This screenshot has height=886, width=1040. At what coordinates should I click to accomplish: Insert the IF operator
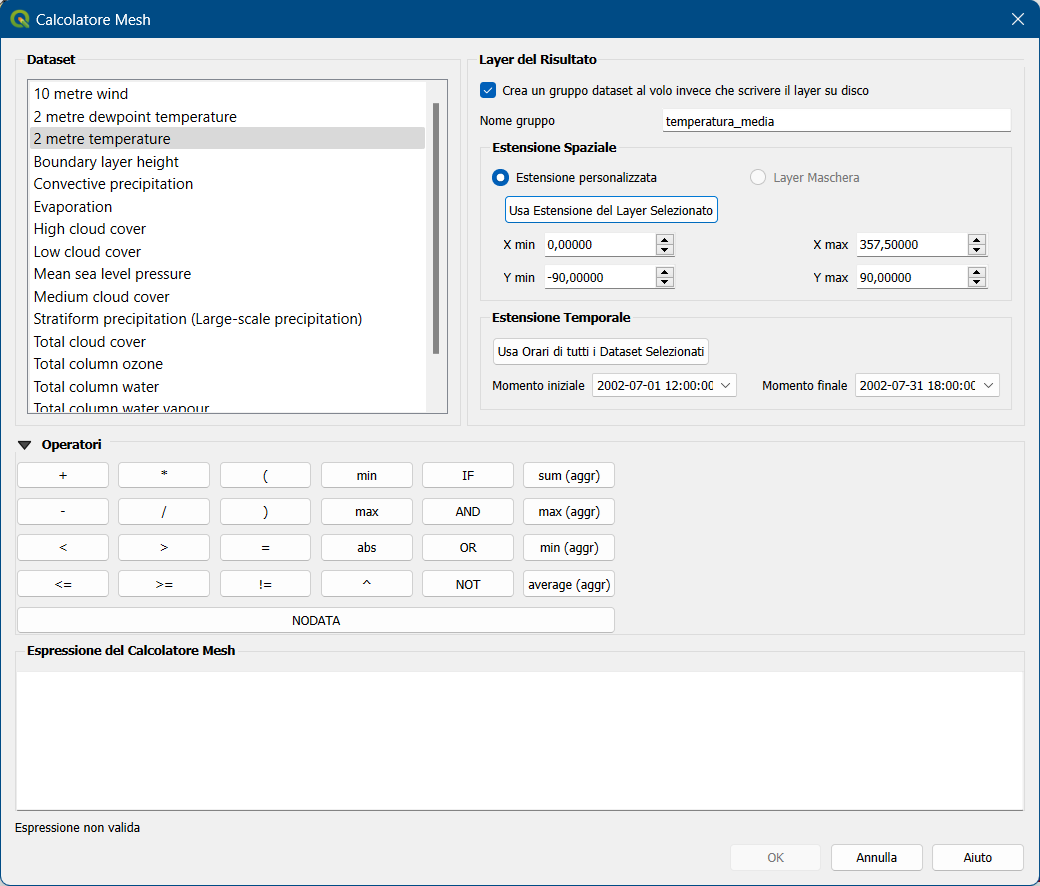[468, 475]
